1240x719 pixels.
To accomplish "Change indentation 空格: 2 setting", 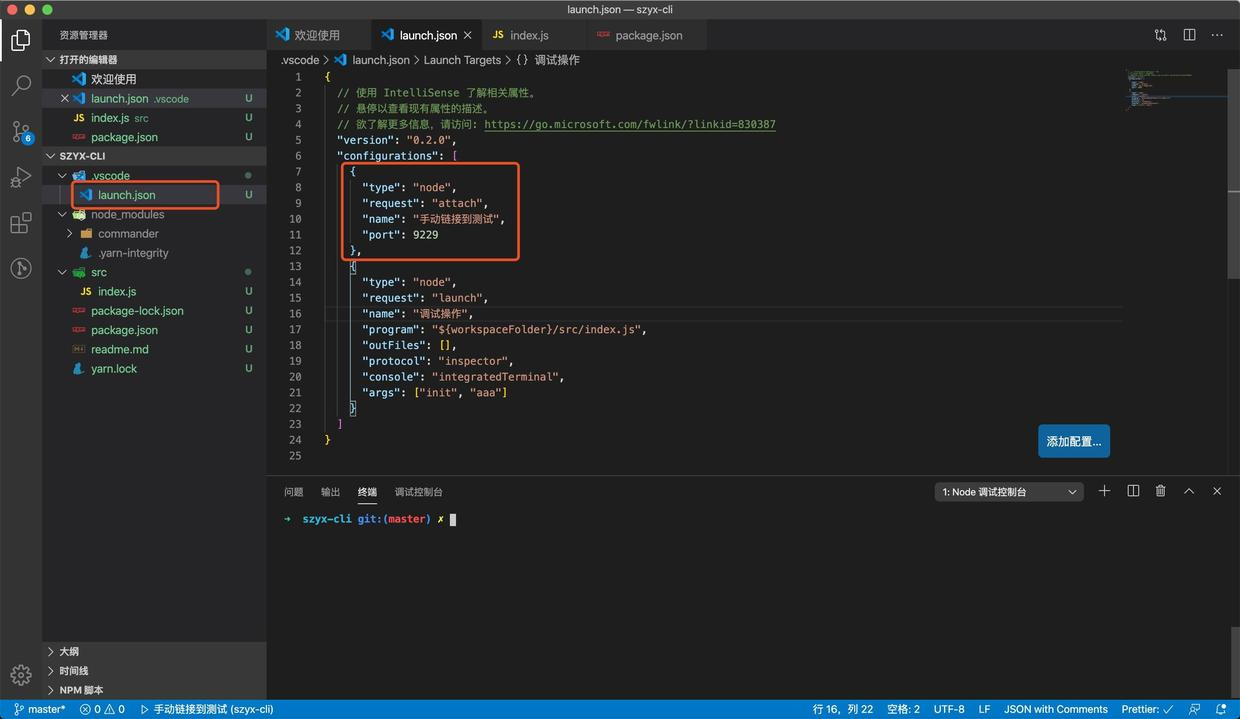I will tap(903, 709).
